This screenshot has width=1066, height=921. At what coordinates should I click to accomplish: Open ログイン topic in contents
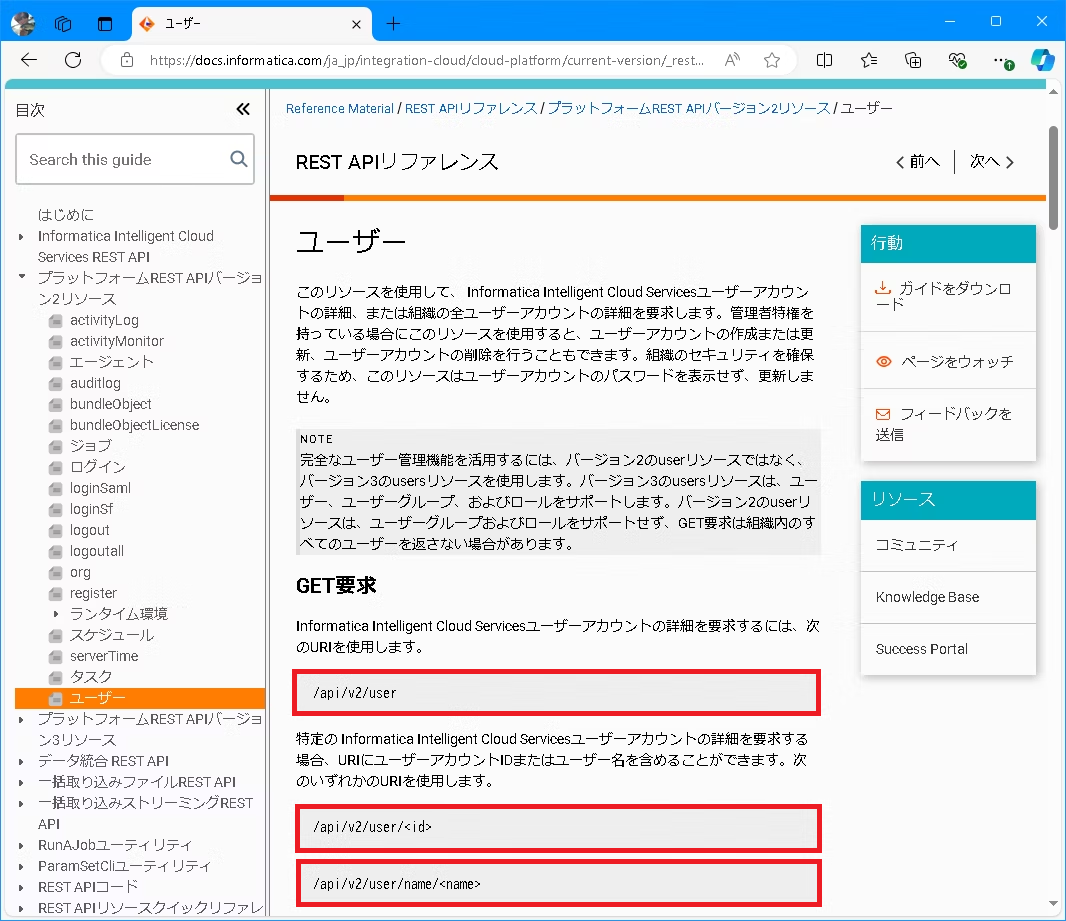pyautogui.click(x=98, y=468)
